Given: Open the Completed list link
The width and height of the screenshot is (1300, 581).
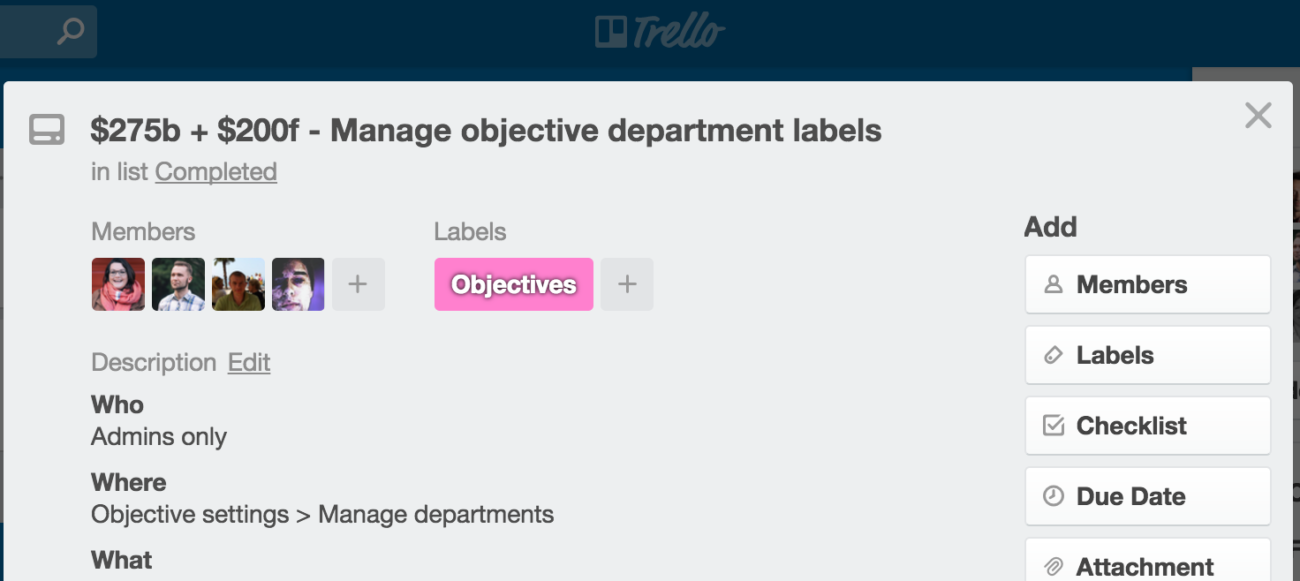Looking at the screenshot, I should tap(216, 172).
